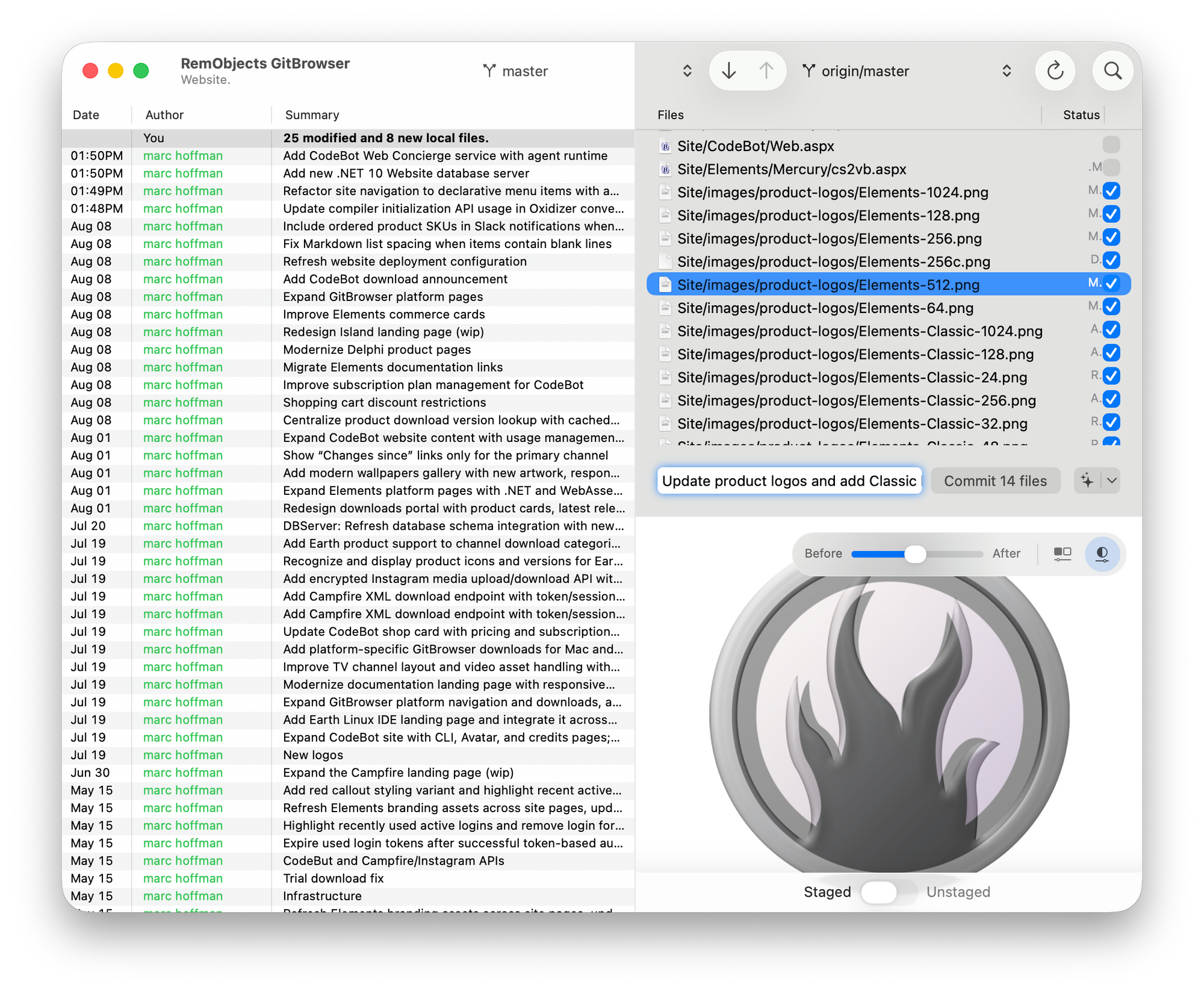This screenshot has width=1204, height=994.
Task: Click the flame logo image preview
Action: [889, 716]
